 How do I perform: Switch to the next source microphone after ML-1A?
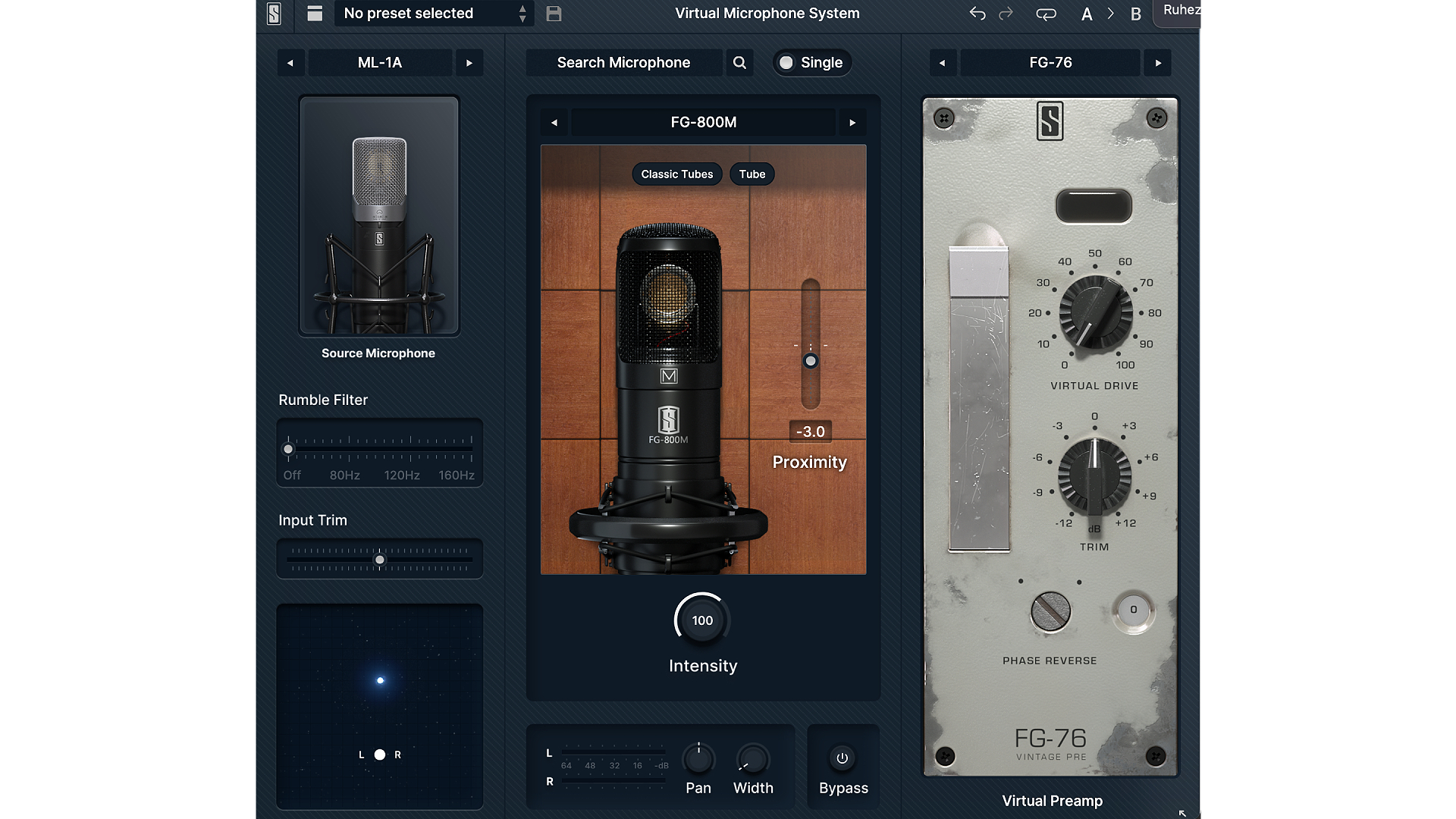click(x=469, y=63)
